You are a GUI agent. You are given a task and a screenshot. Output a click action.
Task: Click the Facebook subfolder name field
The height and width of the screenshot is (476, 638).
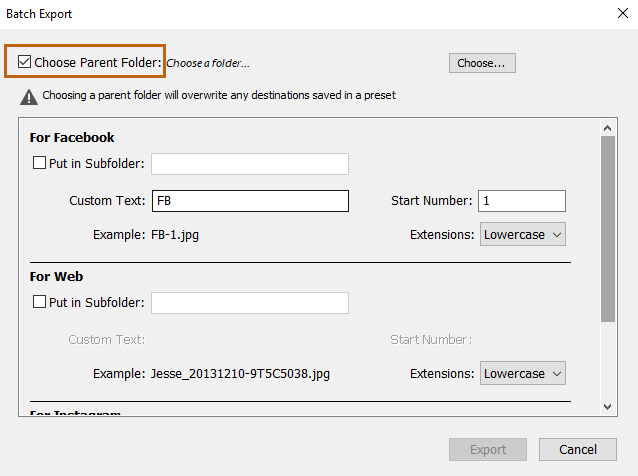coord(250,164)
